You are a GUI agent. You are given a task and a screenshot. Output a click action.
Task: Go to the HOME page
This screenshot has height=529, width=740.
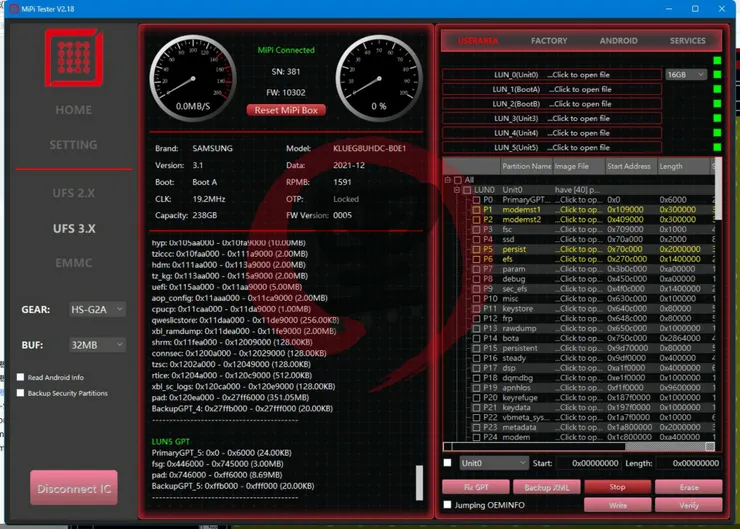pos(74,110)
